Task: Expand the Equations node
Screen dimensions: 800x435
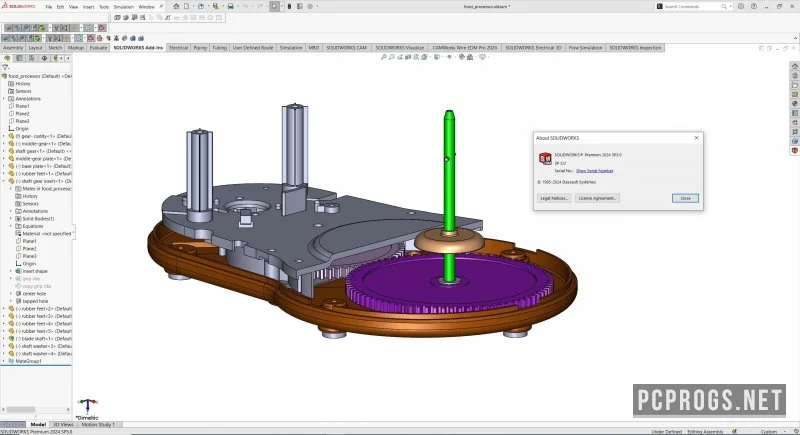Action: pyautogui.click(x=11, y=226)
